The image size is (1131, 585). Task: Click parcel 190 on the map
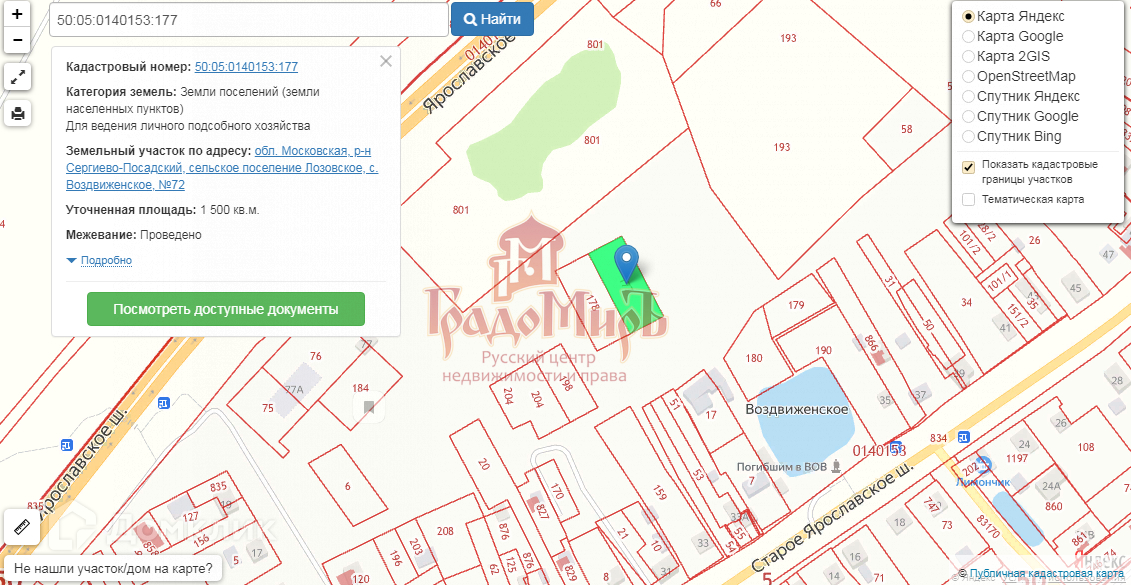[824, 350]
